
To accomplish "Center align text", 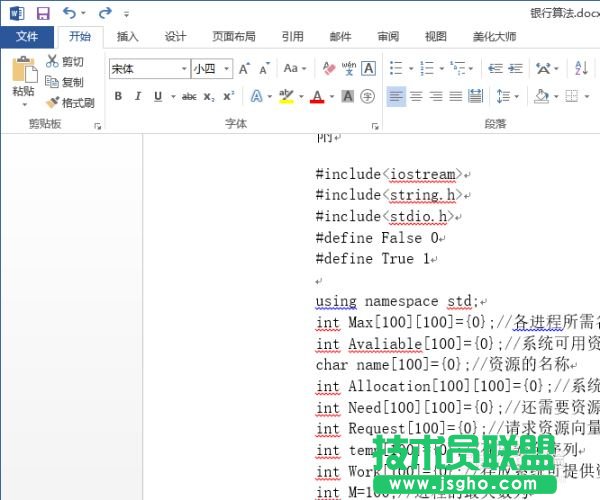I will (x=416, y=96).
